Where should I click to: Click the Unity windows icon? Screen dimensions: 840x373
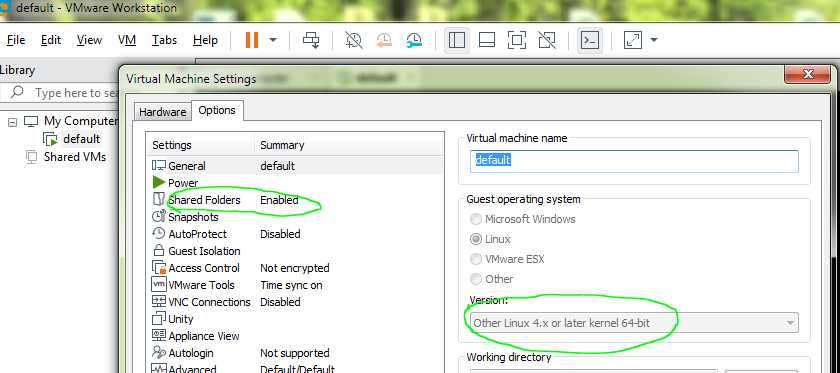click(x=159, y=318)
